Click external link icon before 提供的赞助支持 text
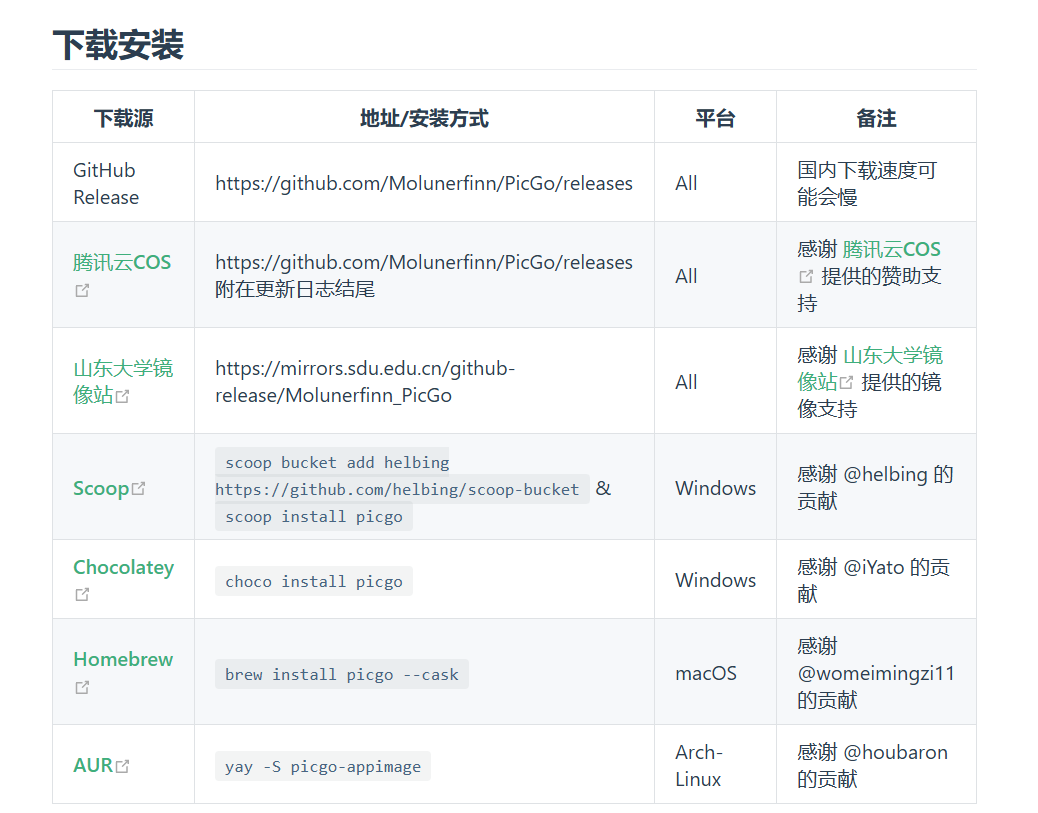Image resolution: width=1038 pixels, height=813 pixels. click(806, 277)
